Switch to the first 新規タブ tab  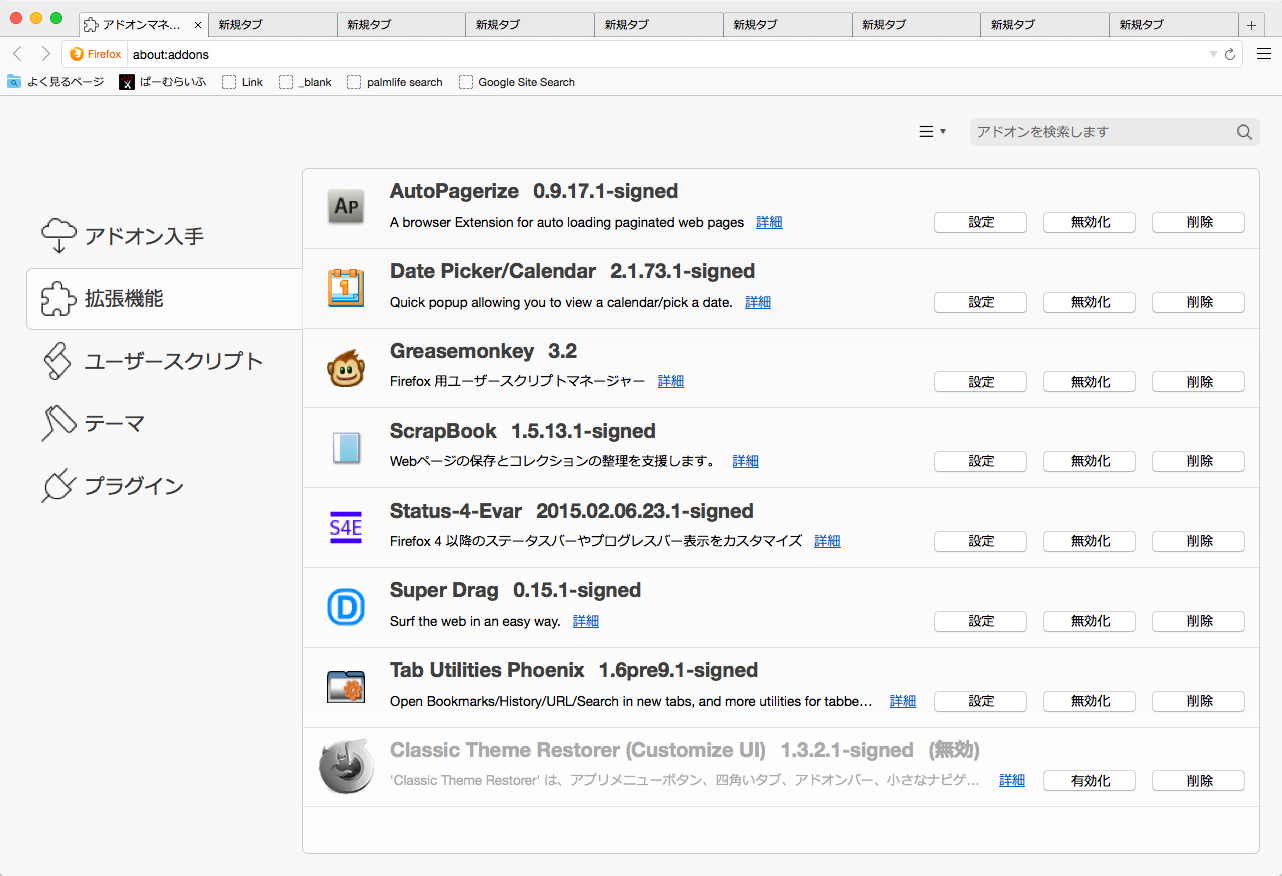272,25
